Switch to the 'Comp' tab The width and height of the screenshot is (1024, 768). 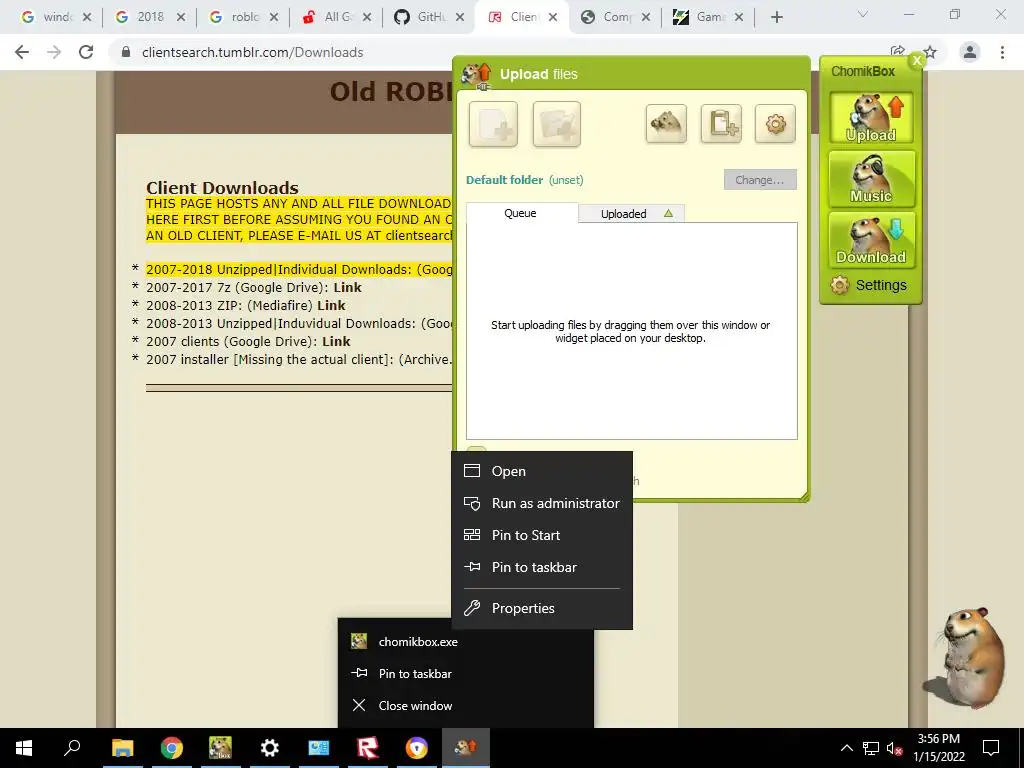click(x=609, y=17)
